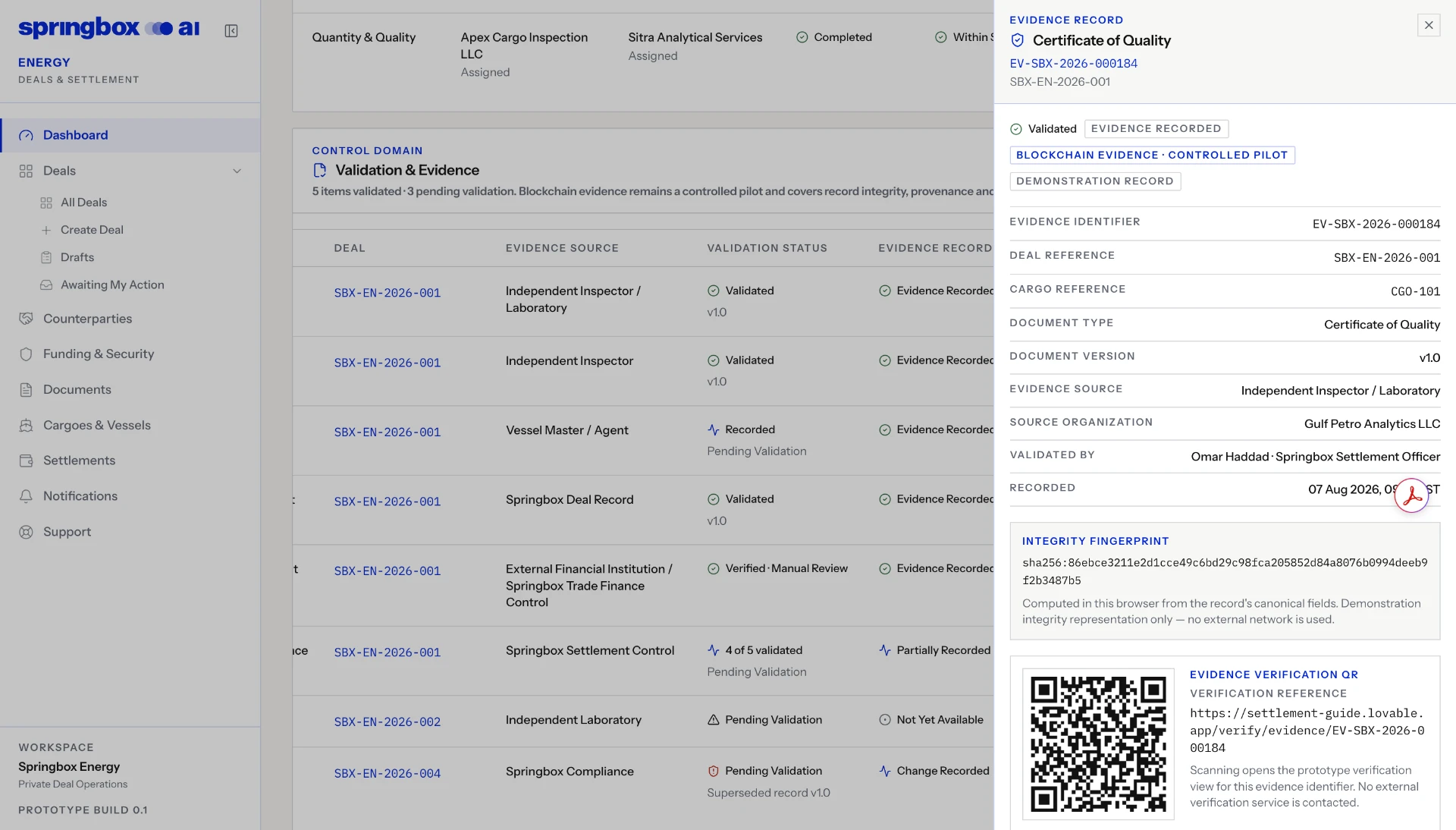Open Drafts in sidebar
This screenshot has height=830, width=1456.
[x=77, y=257]
